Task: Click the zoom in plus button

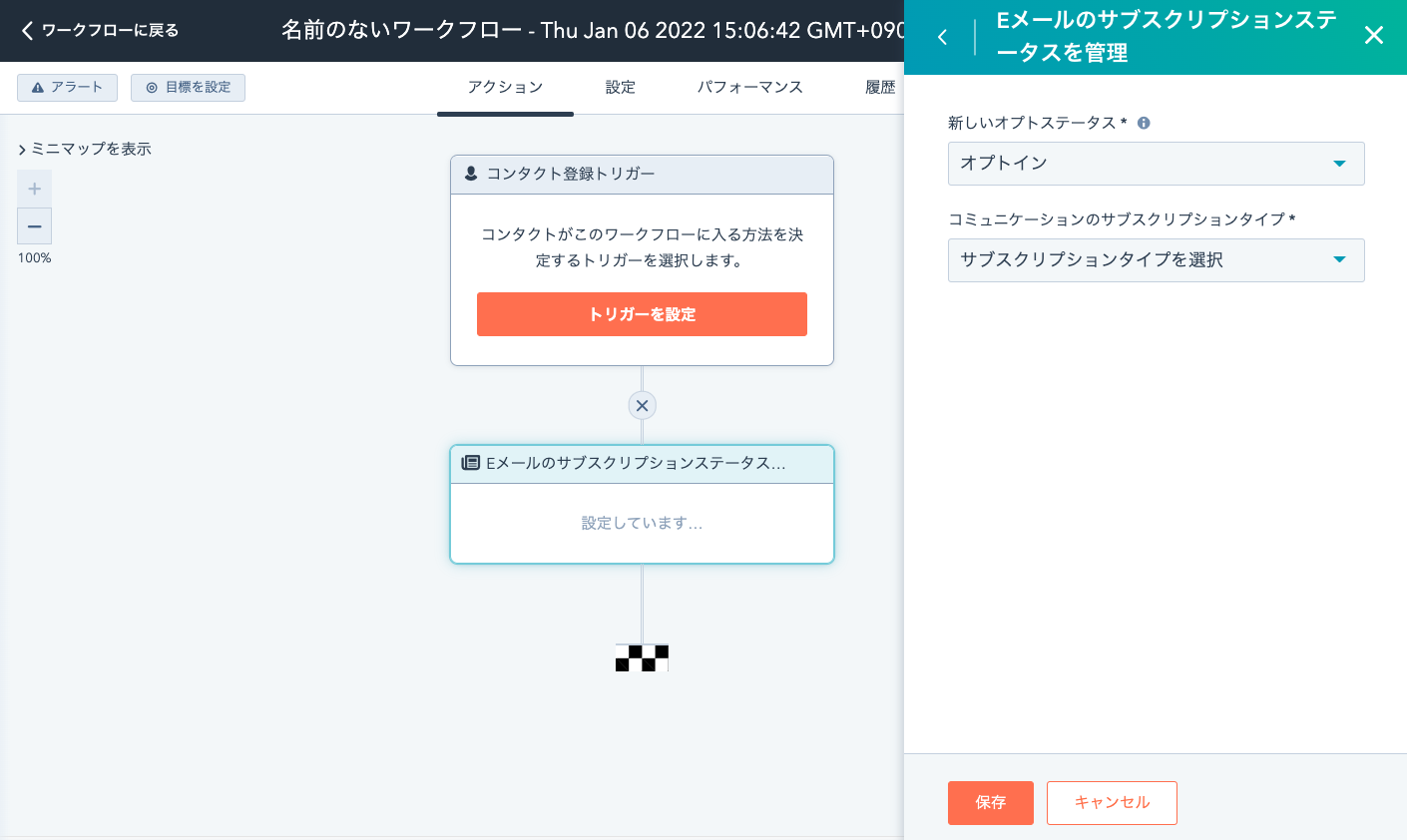Action: click(34, 189)
